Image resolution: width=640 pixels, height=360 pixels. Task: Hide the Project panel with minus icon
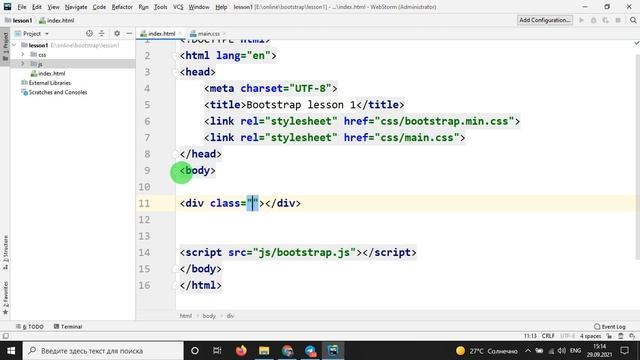coord(129,33)
